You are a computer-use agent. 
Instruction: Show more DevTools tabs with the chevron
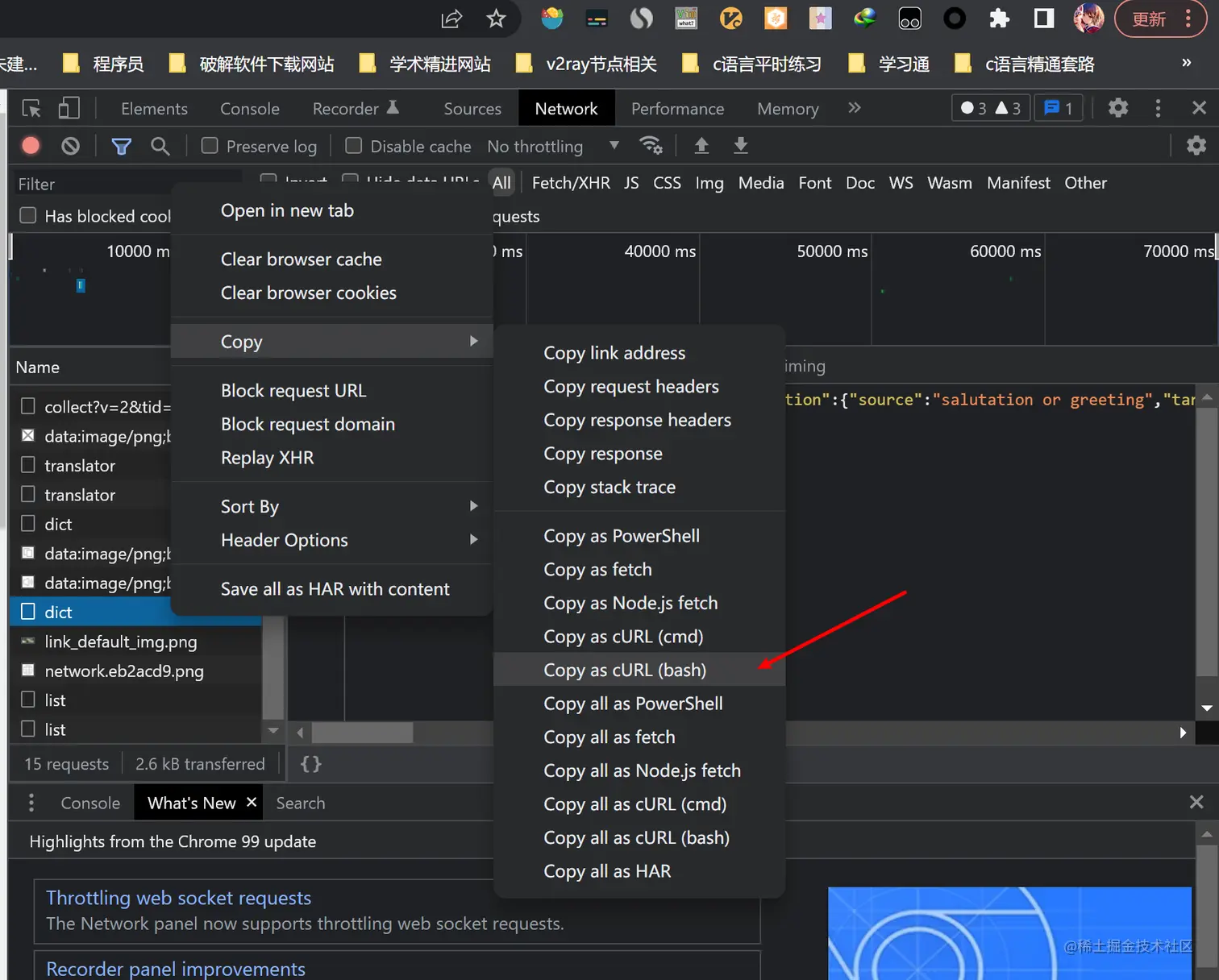[x=855, y=108]
